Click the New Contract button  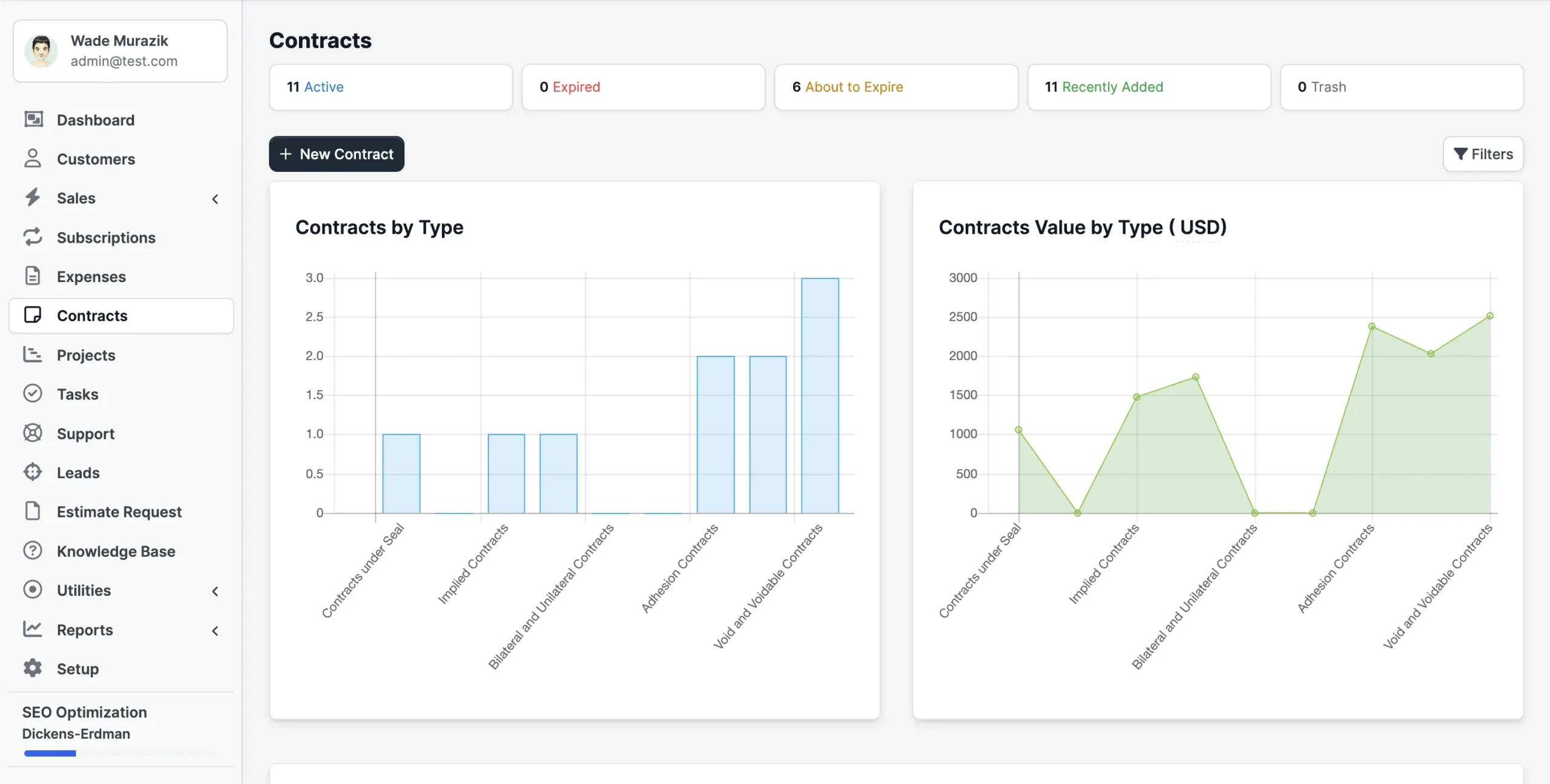point(336,154)
